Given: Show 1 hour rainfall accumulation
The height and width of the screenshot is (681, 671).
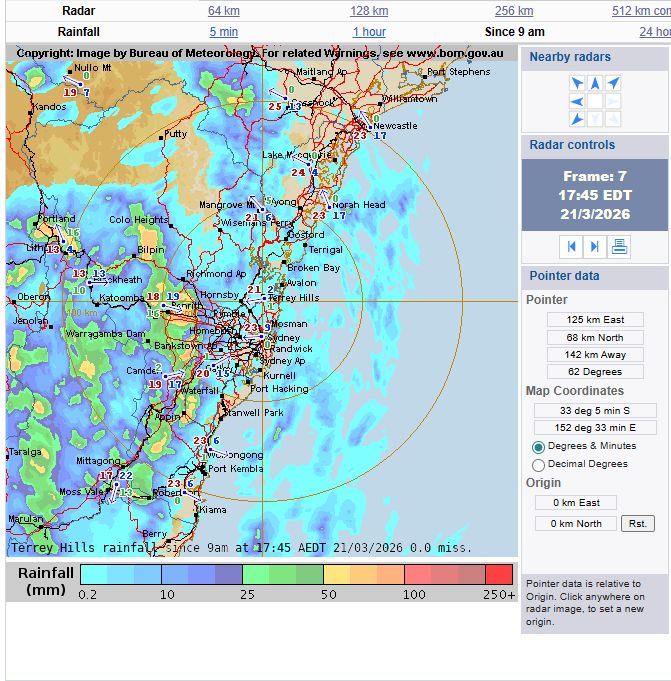Looking at the screenshot, I should pyautogui.click(x=368, y=32).
